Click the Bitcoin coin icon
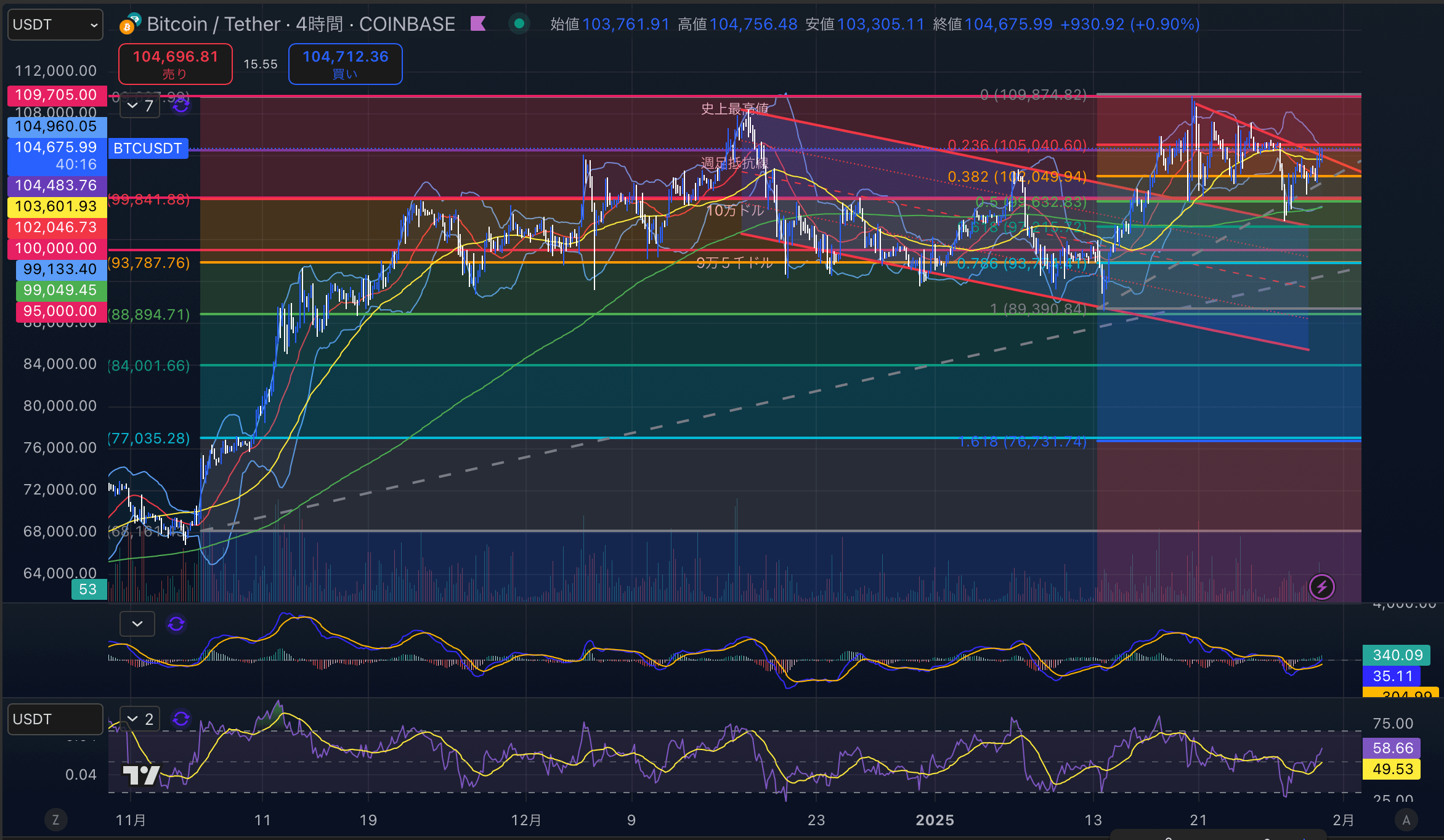The width and height of the screenshot is (1444, 840). tap(128, 26)
